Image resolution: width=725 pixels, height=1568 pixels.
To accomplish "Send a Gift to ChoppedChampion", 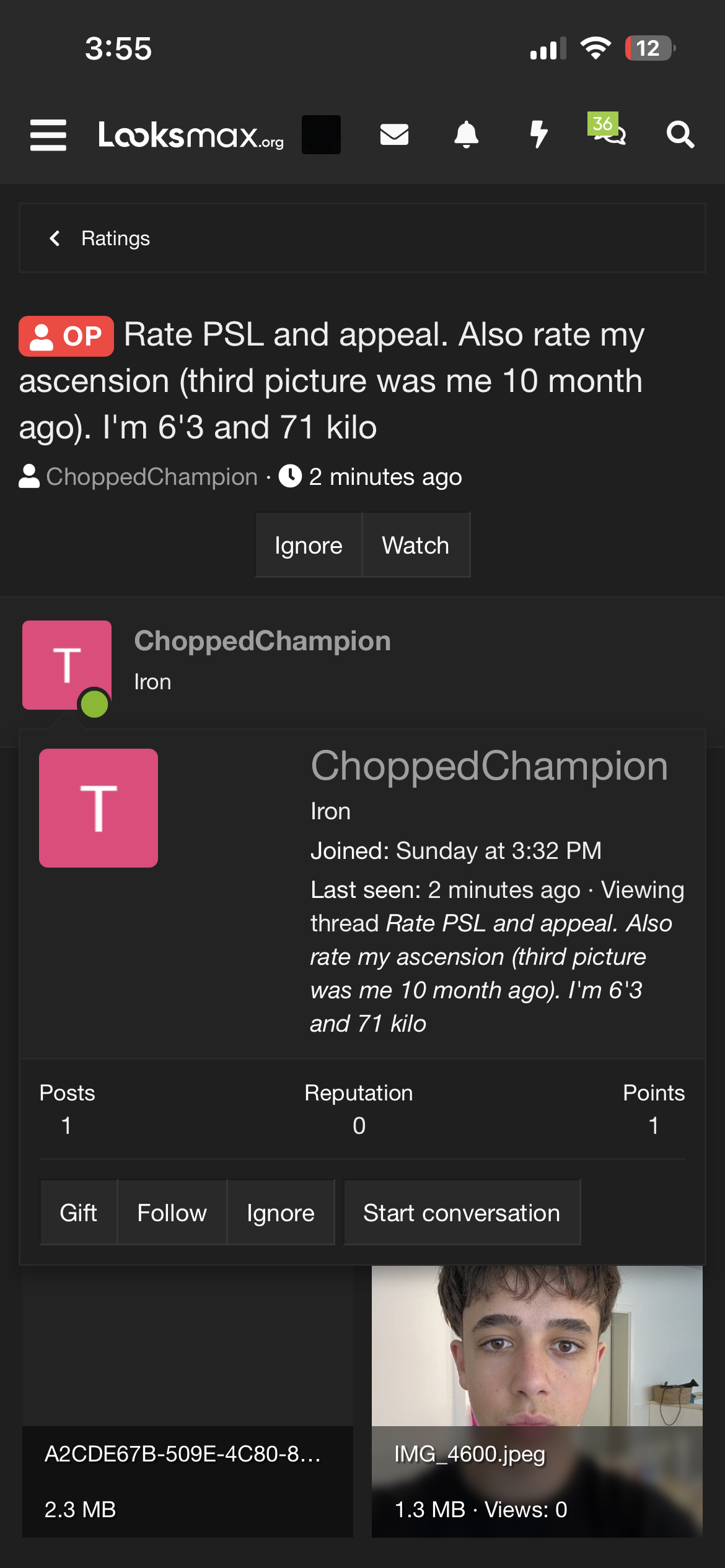I will click(78, 1213).
